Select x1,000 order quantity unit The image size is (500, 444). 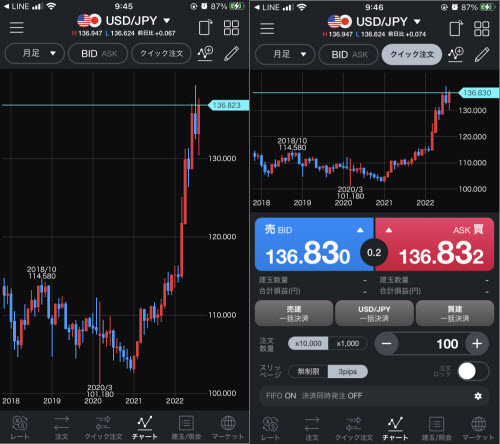[x=348, y=343]
